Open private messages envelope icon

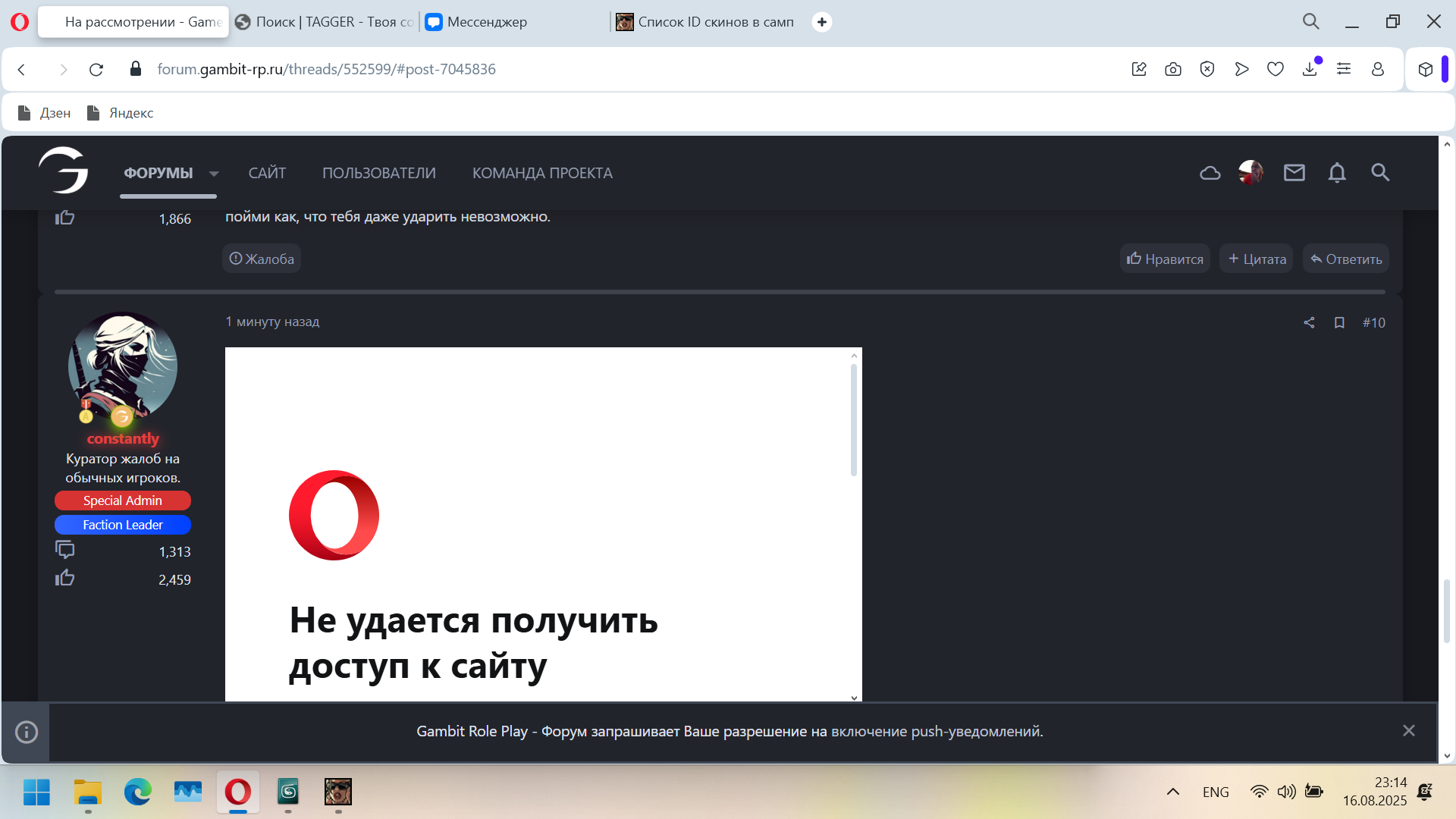1294,173
